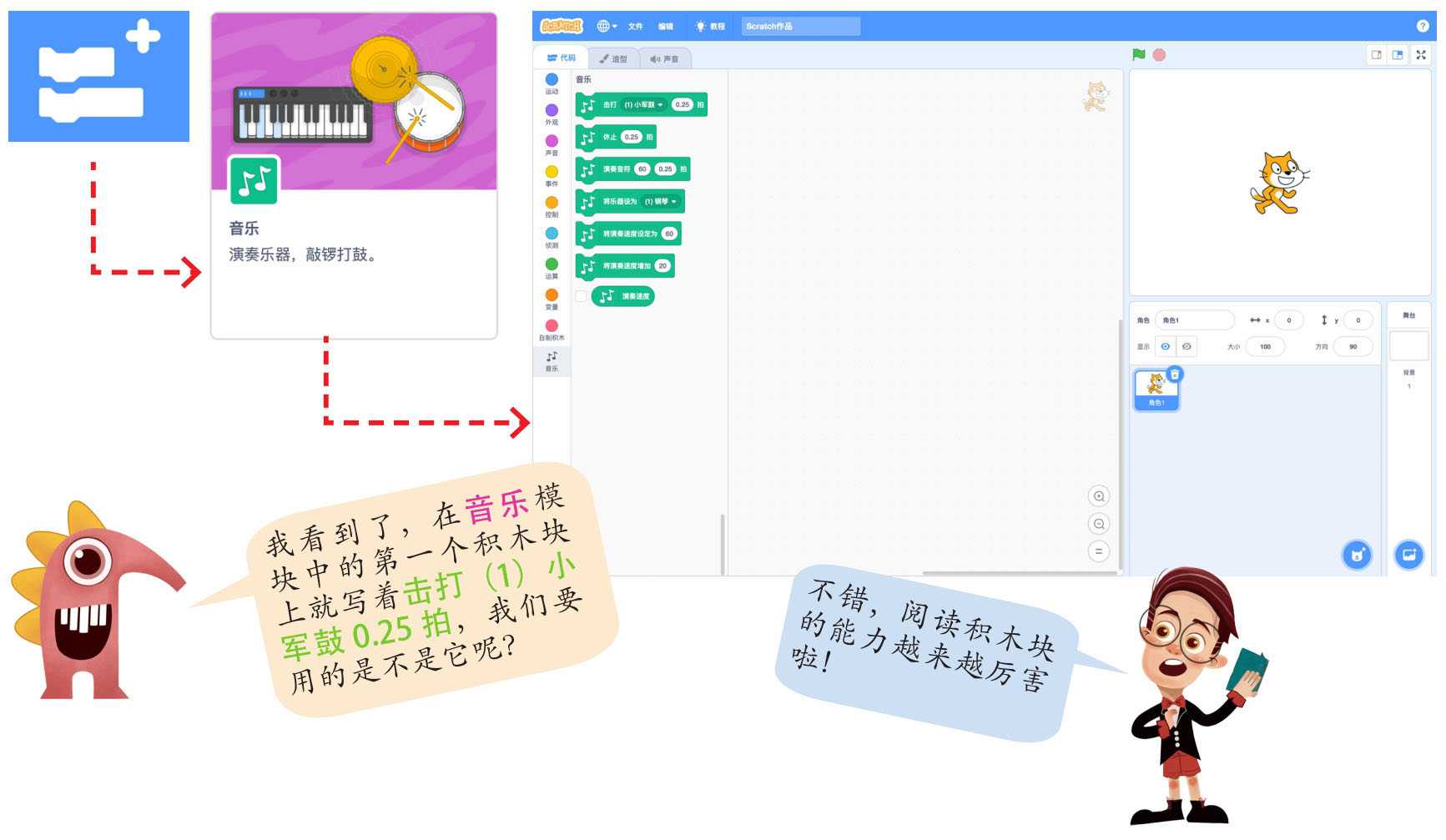Screen dimensions: 1446x840
Task: Open the (1) 钢琴 instrument dropdown
Action: pyautogui.click(x=661, y=201)
